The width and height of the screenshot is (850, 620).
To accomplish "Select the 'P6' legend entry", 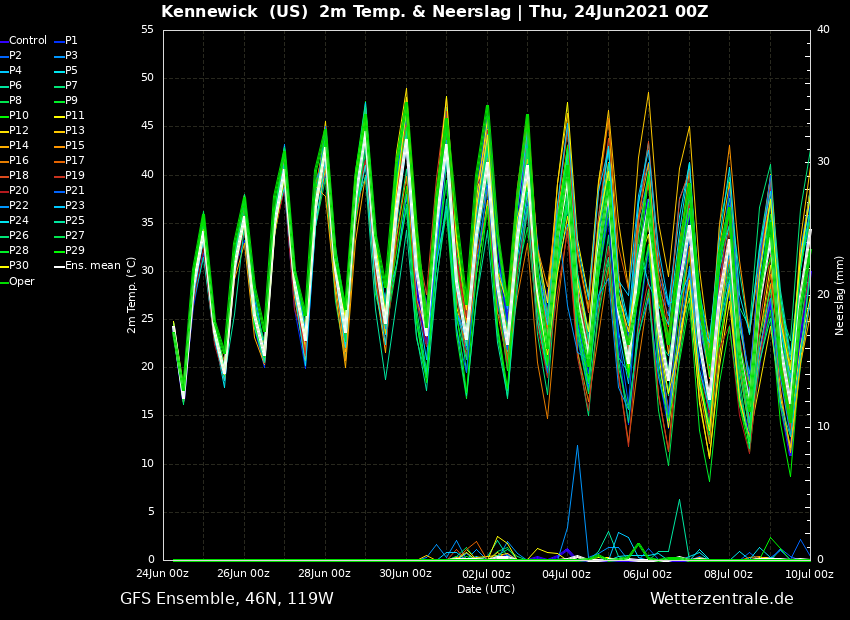I will 11,86.
